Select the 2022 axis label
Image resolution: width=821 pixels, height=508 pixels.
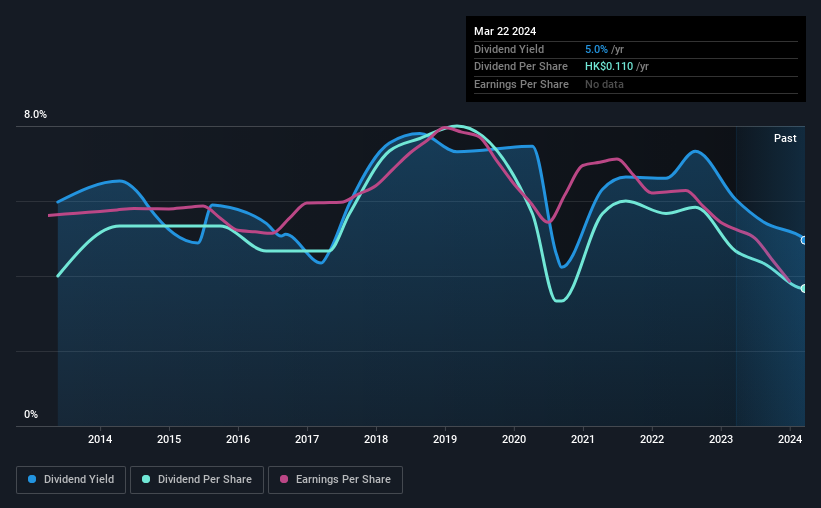[652, 439]
